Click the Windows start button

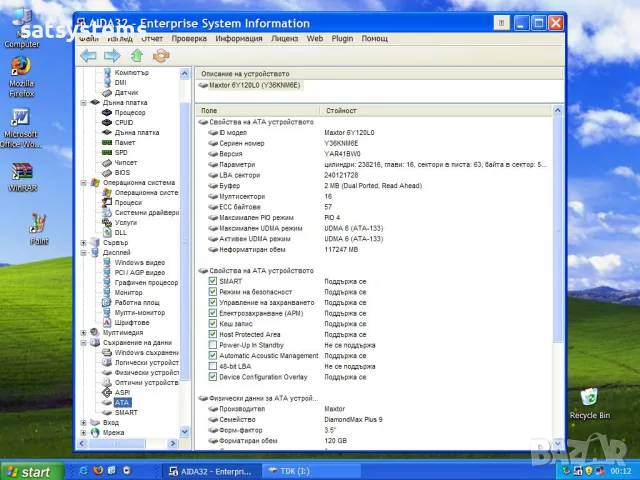32,471
